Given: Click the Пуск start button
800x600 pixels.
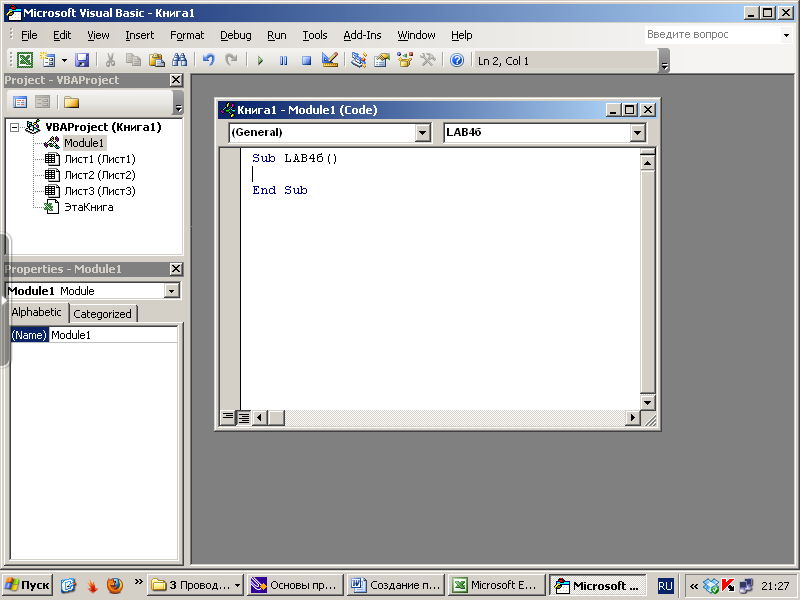Looking at the screenshot, I should 27,585.
